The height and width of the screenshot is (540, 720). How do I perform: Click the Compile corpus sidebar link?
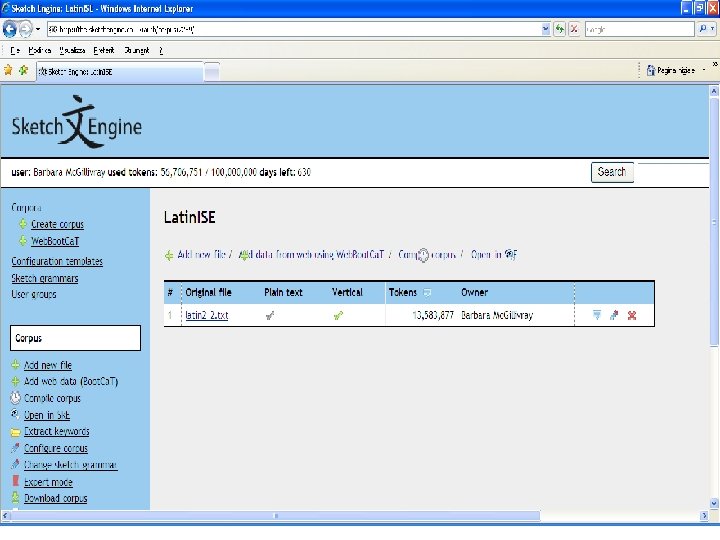[x=52, y=398]
